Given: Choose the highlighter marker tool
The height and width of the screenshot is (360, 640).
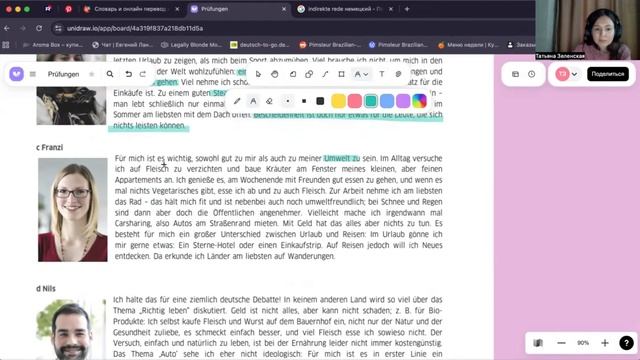Looking at the screenshot, I should tap(253, 101).
